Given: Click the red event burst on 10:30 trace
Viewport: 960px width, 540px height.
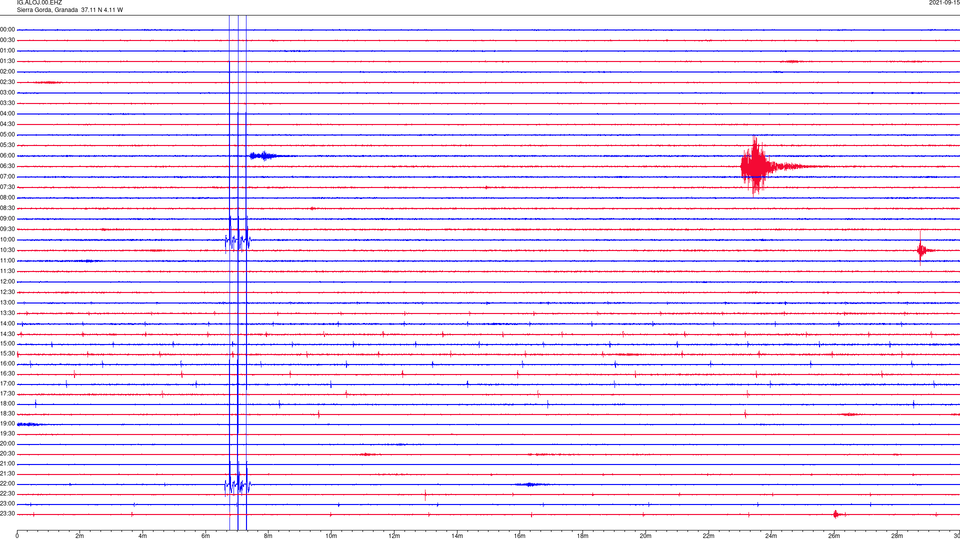Looking at the screenshot, I should (x=924, y=249).
